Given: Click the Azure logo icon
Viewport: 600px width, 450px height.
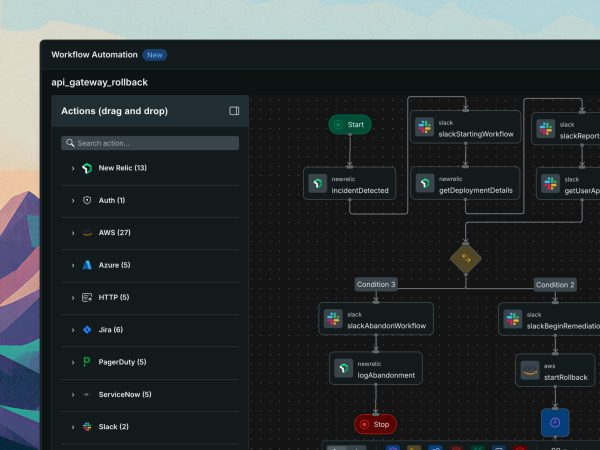Looking at the screenshot, I should [87, 265].
